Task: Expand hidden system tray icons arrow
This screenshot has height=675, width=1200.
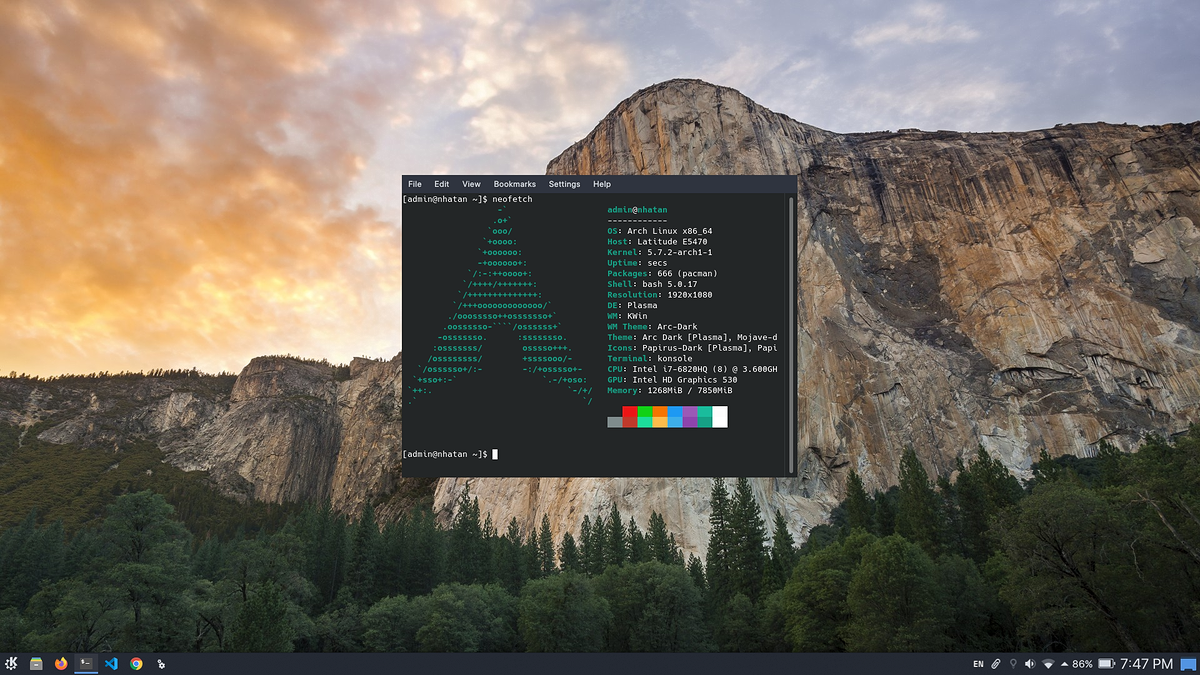Action: [1064, 664]
